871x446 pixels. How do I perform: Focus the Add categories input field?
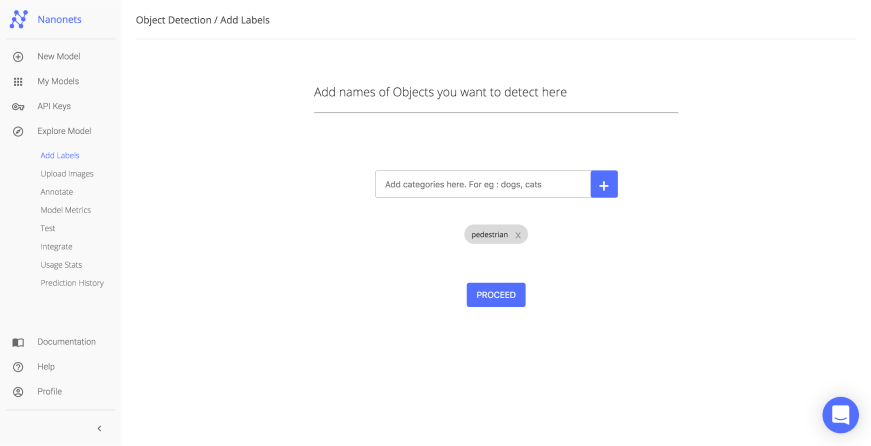pos(482,184)
